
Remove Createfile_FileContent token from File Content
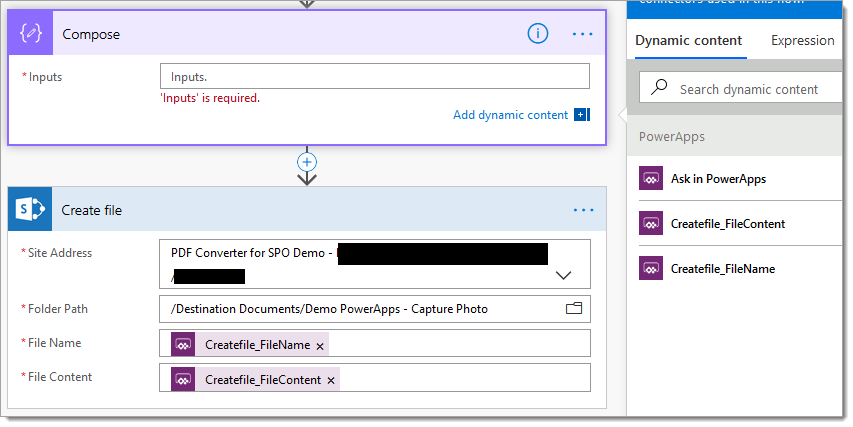(331, 380)
